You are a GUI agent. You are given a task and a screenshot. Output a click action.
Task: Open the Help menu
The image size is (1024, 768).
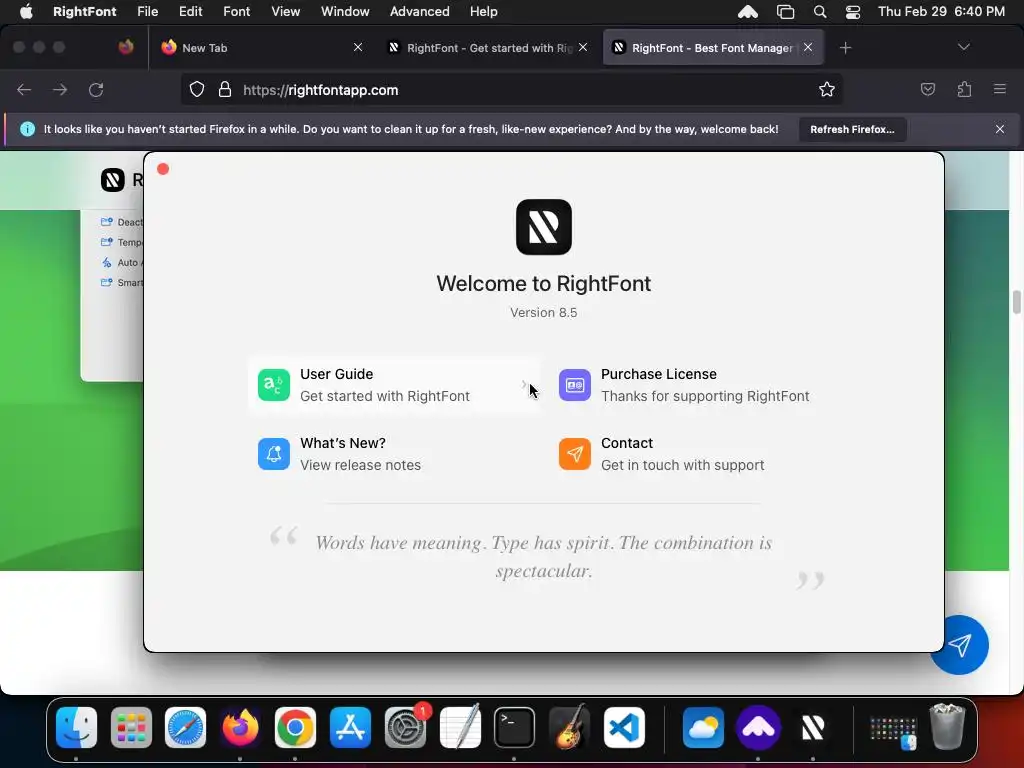(x=483, y=11)
